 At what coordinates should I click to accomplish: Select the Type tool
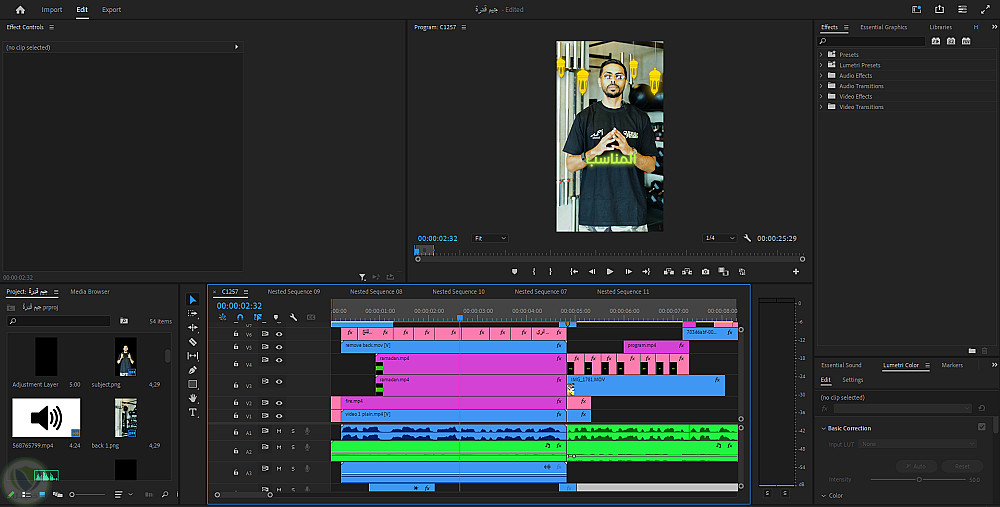[193, 412]
